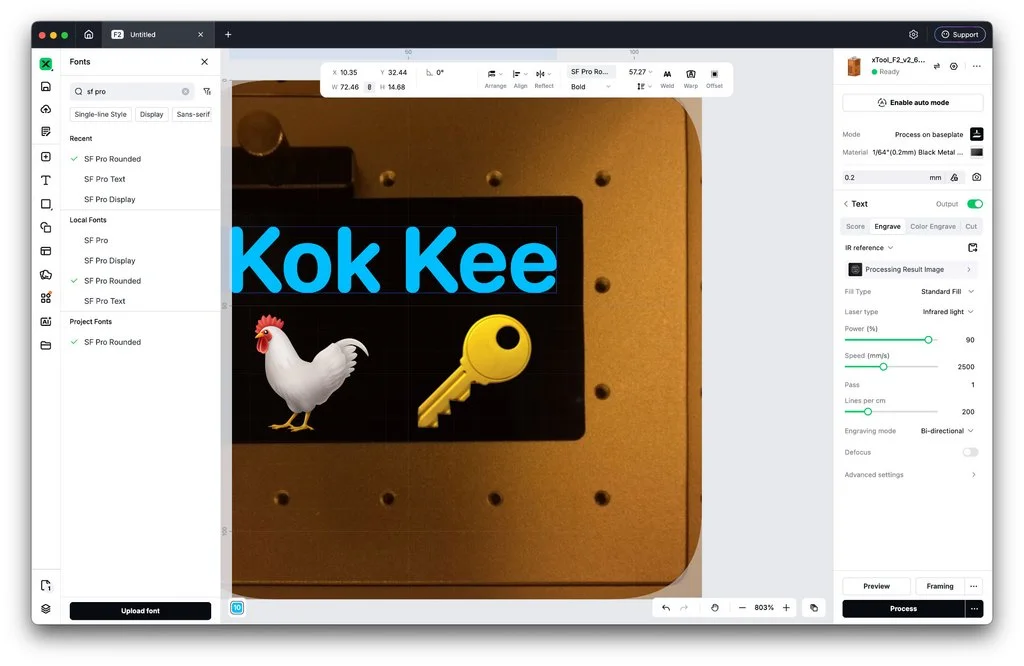
Task: Open the Engraving mode Bi-directional dropdown
Action: (x=947, y=431)
